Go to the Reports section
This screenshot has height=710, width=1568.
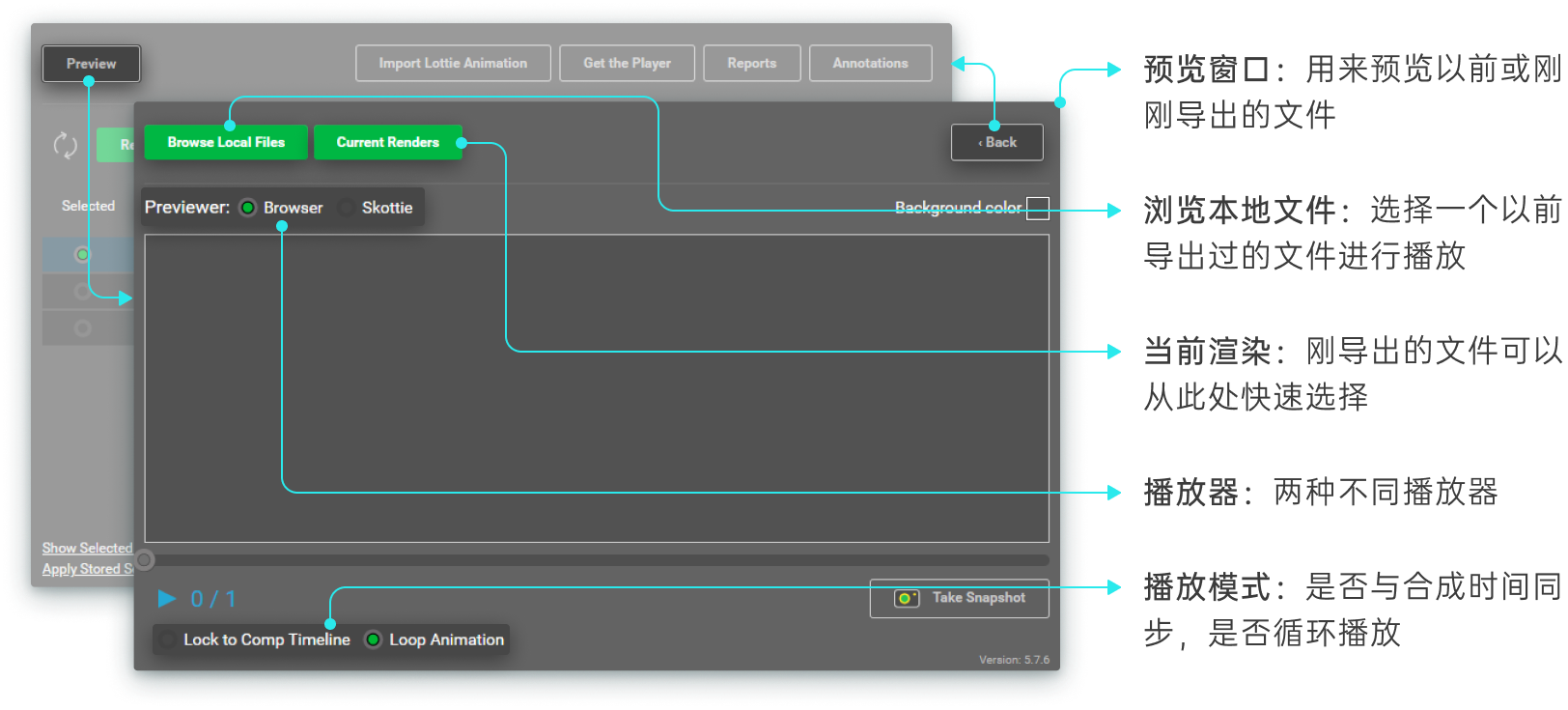pos(751,64)
